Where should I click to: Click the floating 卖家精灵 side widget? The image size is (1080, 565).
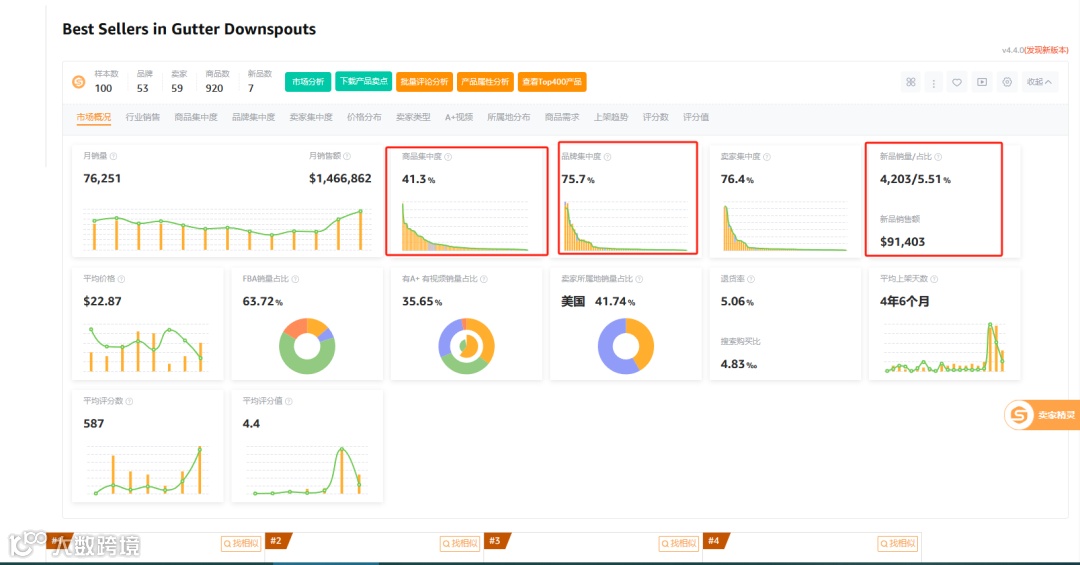tap(1041, 415)
